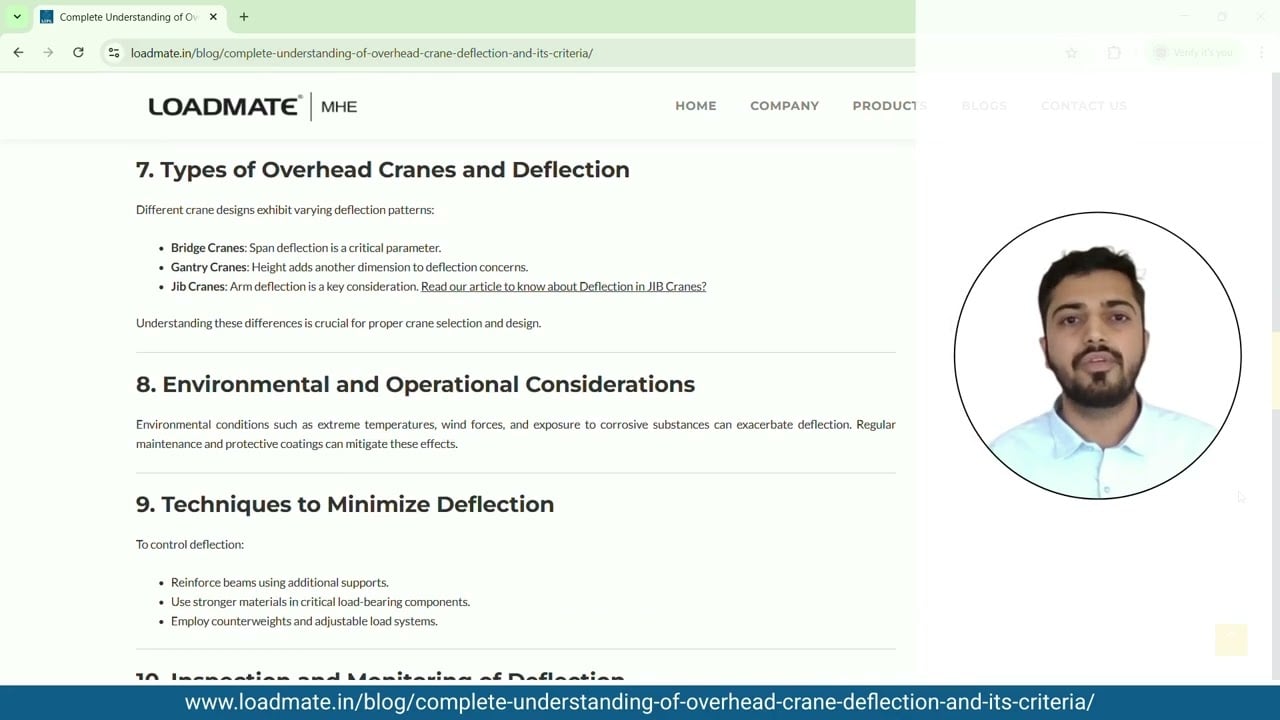Open the browser extensions puzzle icon

(1114, 53)
